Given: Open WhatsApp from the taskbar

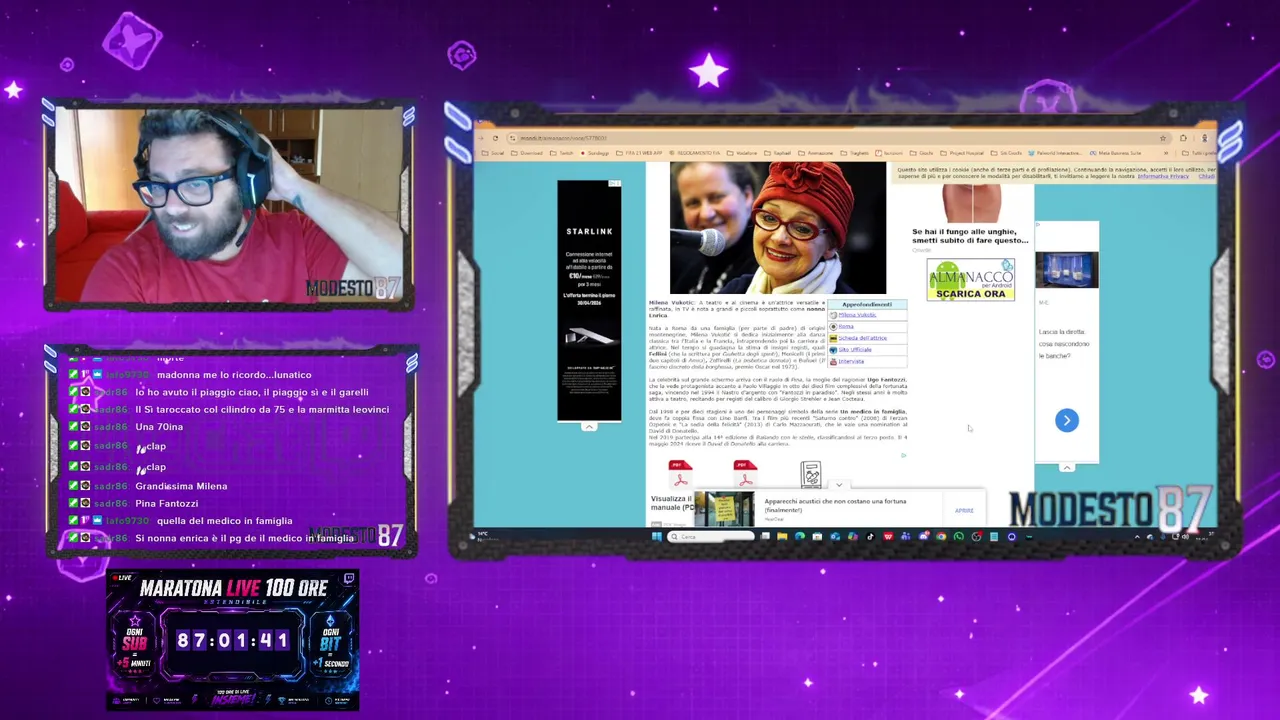Looking at the screenshot, I should (959, 536).
